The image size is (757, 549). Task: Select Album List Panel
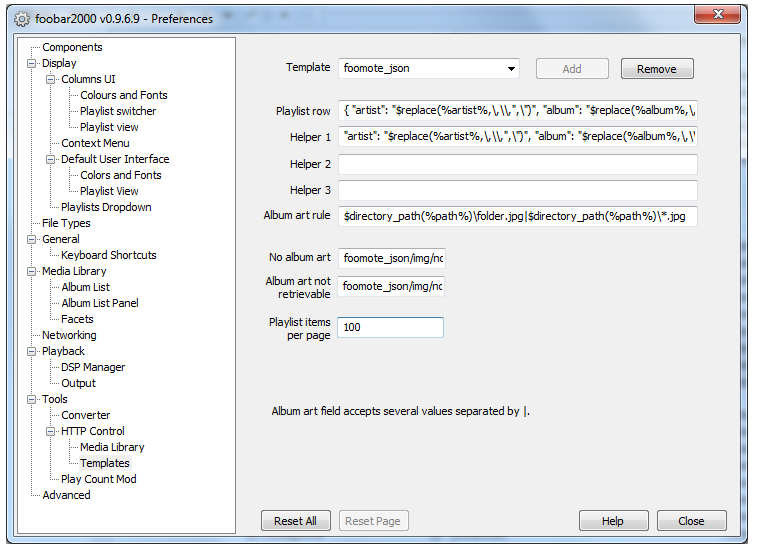100,303
